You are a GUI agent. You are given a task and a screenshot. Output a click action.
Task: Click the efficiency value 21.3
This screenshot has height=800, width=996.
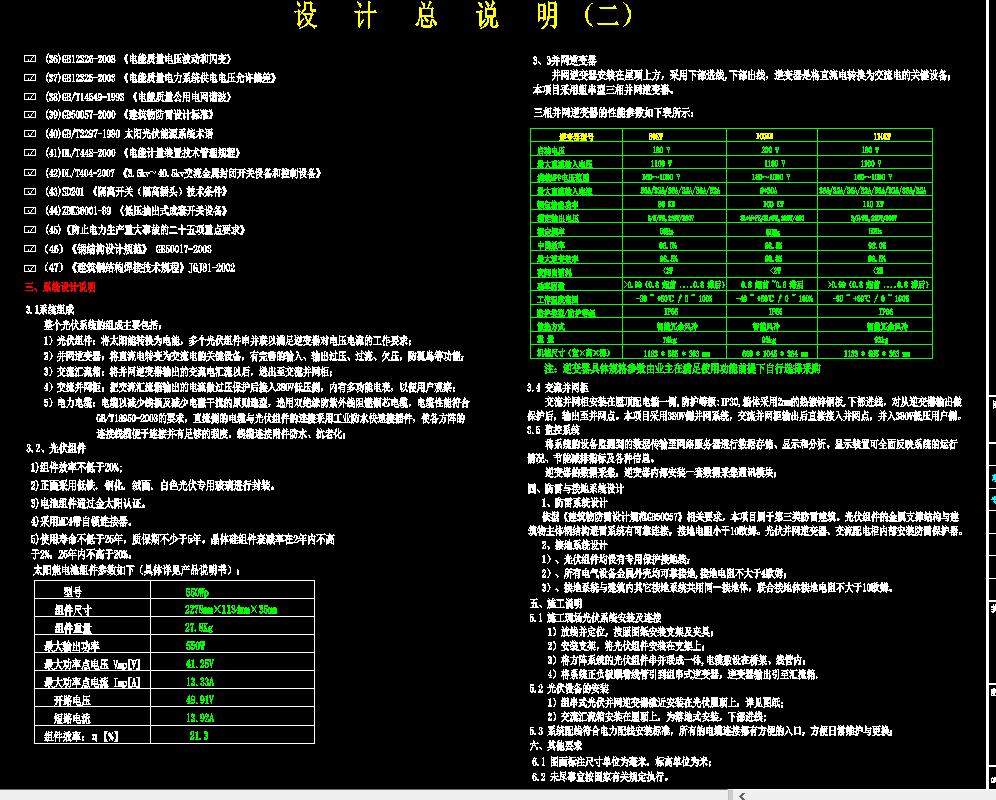[x=199, y=736]
